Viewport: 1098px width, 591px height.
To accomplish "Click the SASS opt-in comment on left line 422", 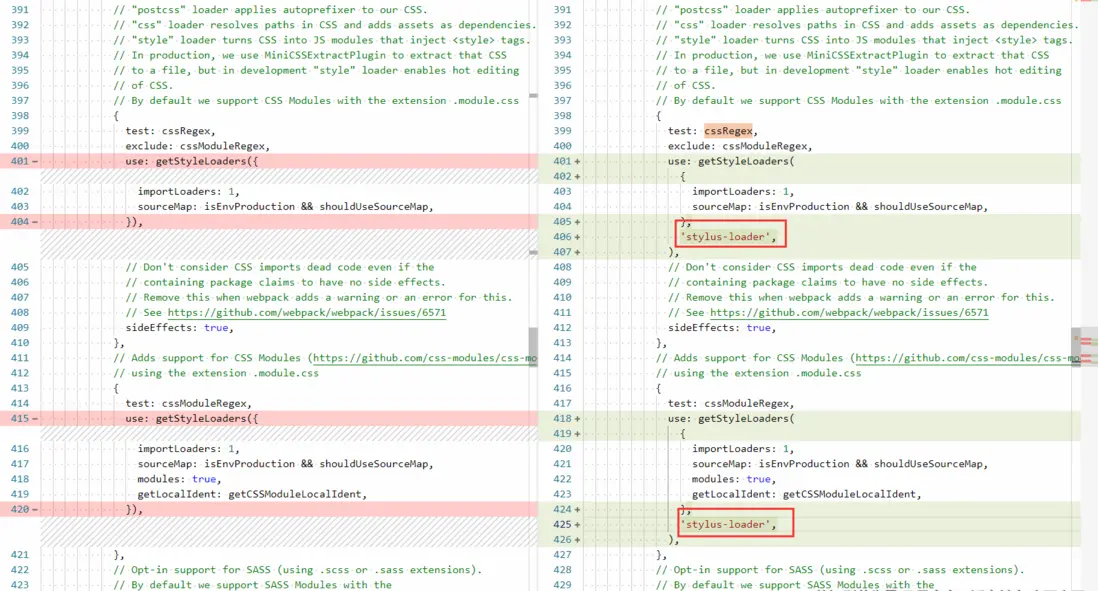I will (298, 570).
